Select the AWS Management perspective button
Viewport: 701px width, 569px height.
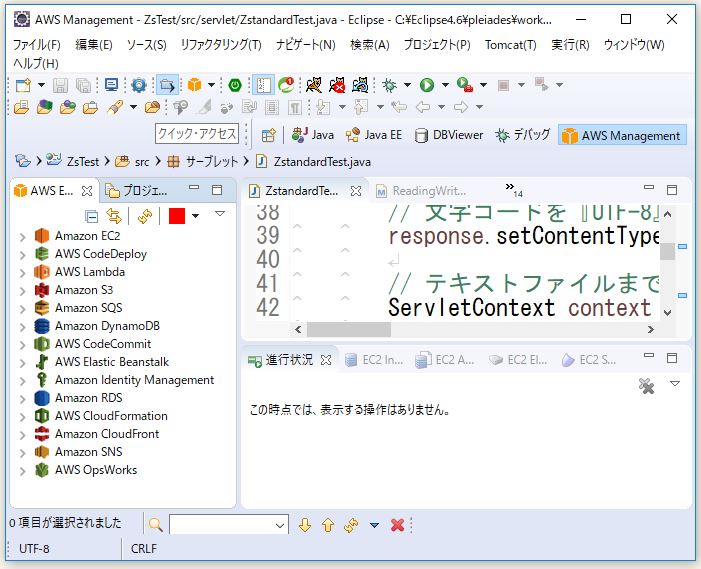click(622, 135)
